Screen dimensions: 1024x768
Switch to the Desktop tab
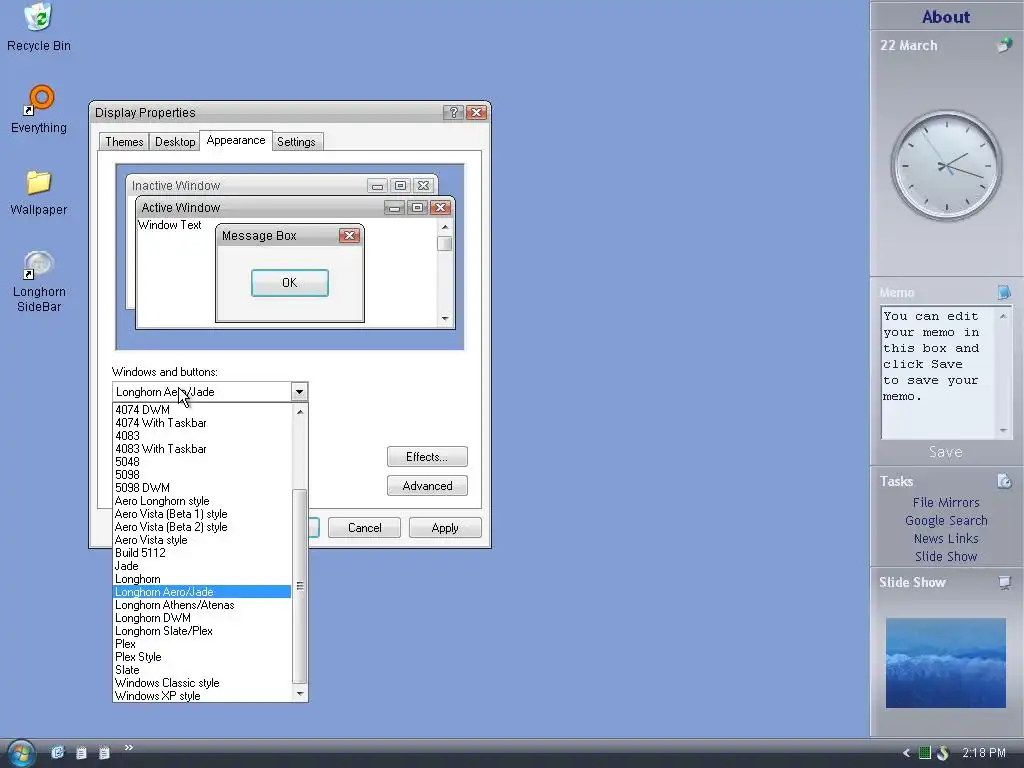(x=175, y=142)
